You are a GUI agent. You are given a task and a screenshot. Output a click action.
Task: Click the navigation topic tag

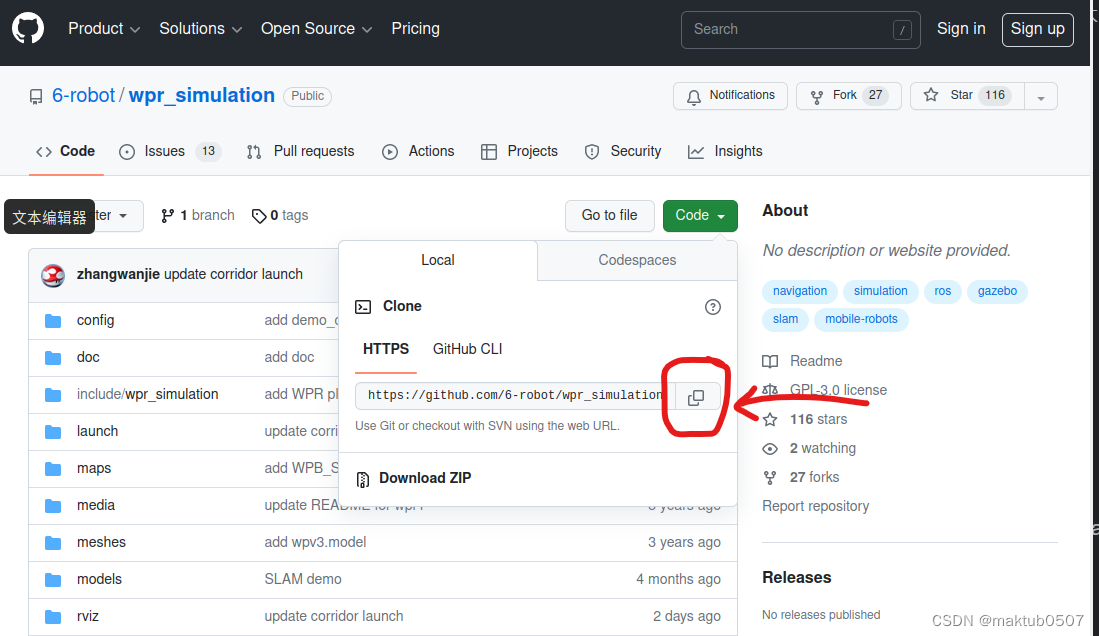coord(800,291)
